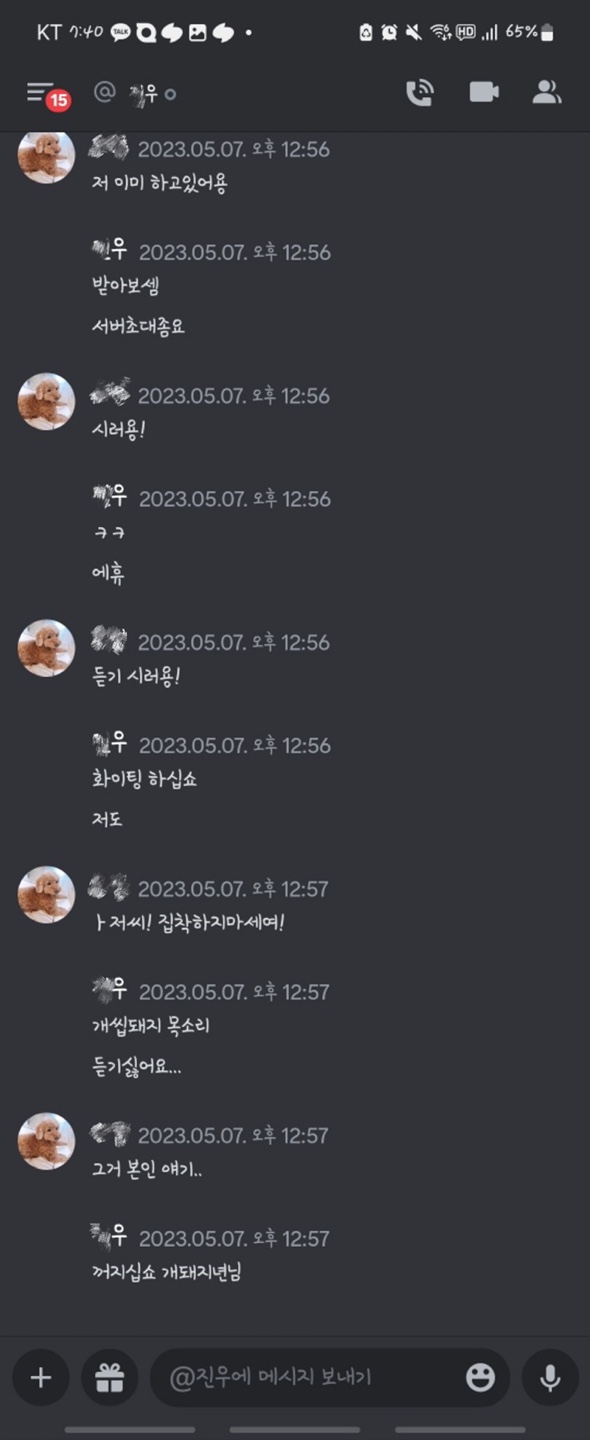Open the channel list hamburger menu
The width and height of the screenshot is (590, 1440).
(39, 92)
